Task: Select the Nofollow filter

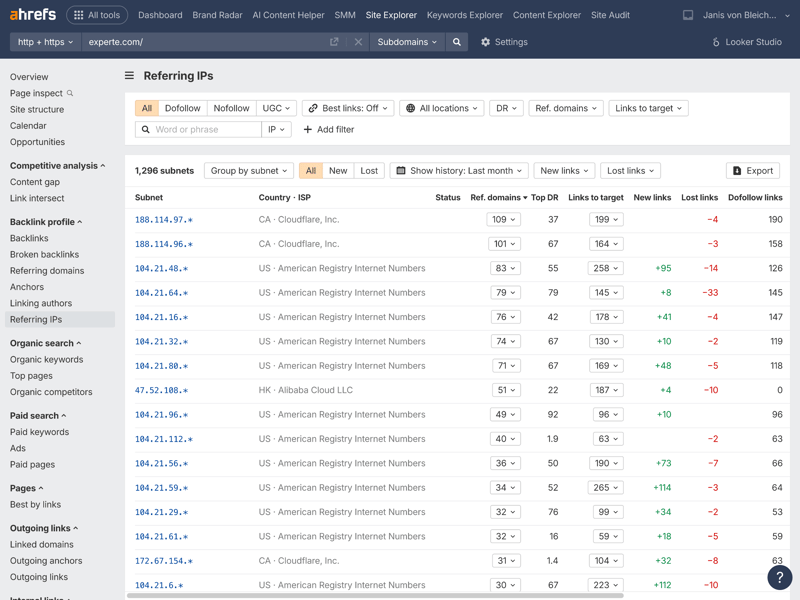Action: (231, 108)
